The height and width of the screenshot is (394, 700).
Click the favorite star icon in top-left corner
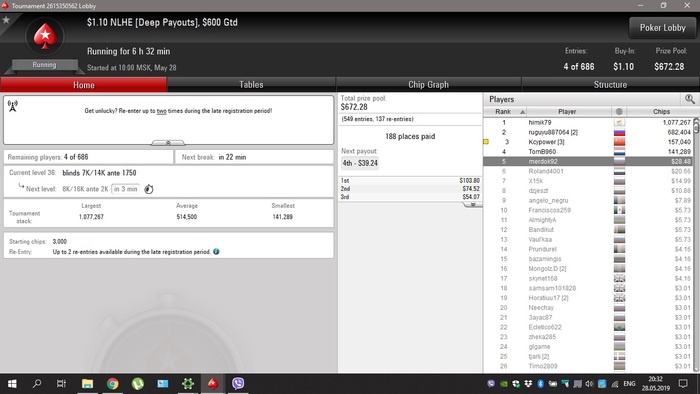6,20
